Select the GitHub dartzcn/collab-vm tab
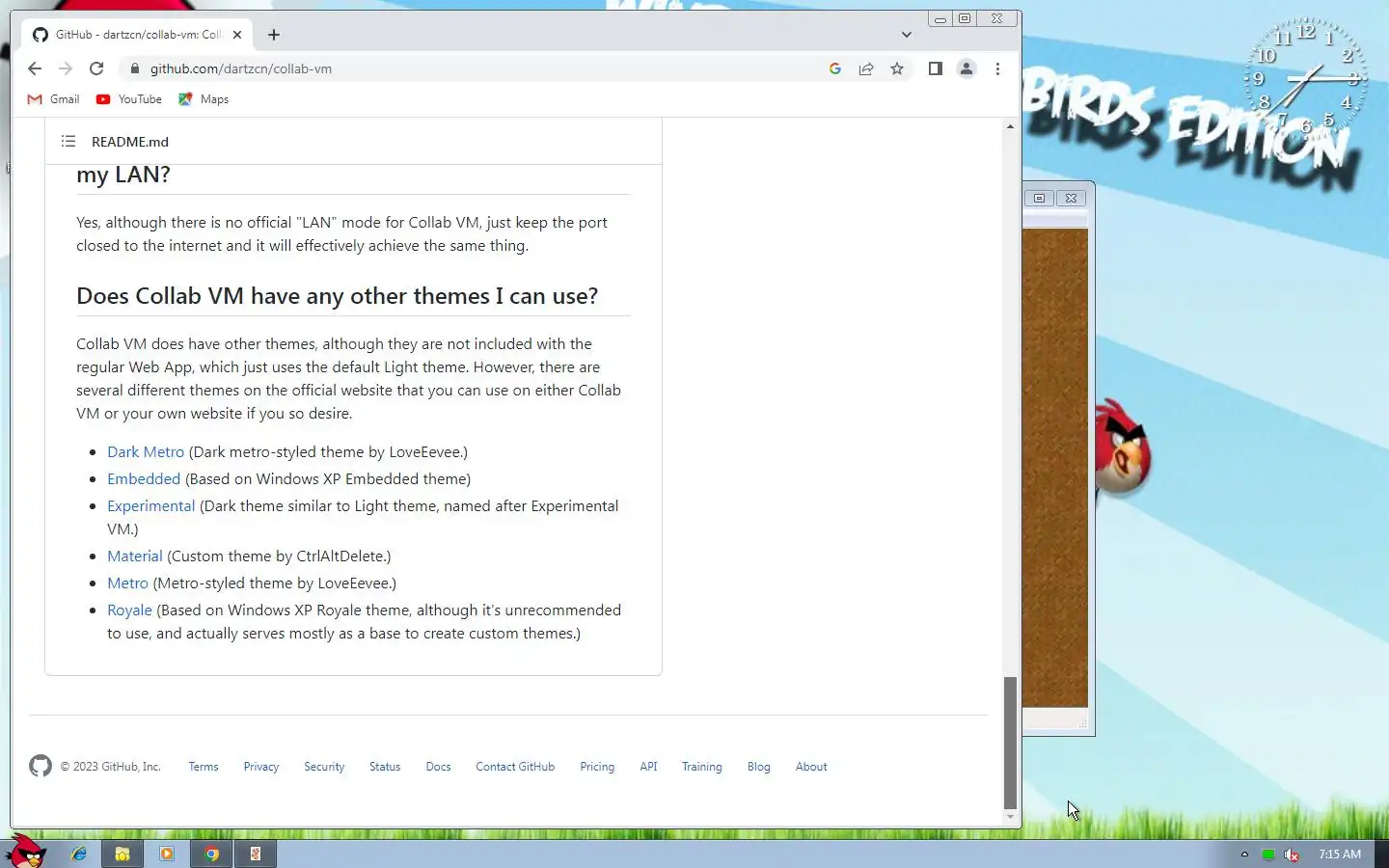 click(x=137, y=35)
